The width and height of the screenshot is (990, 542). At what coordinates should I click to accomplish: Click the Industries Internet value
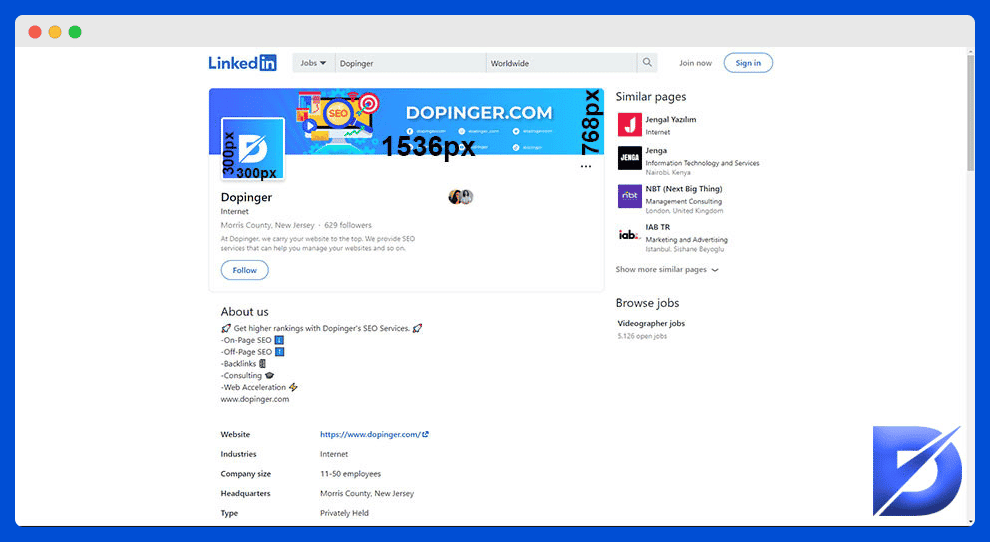point(334,454)
